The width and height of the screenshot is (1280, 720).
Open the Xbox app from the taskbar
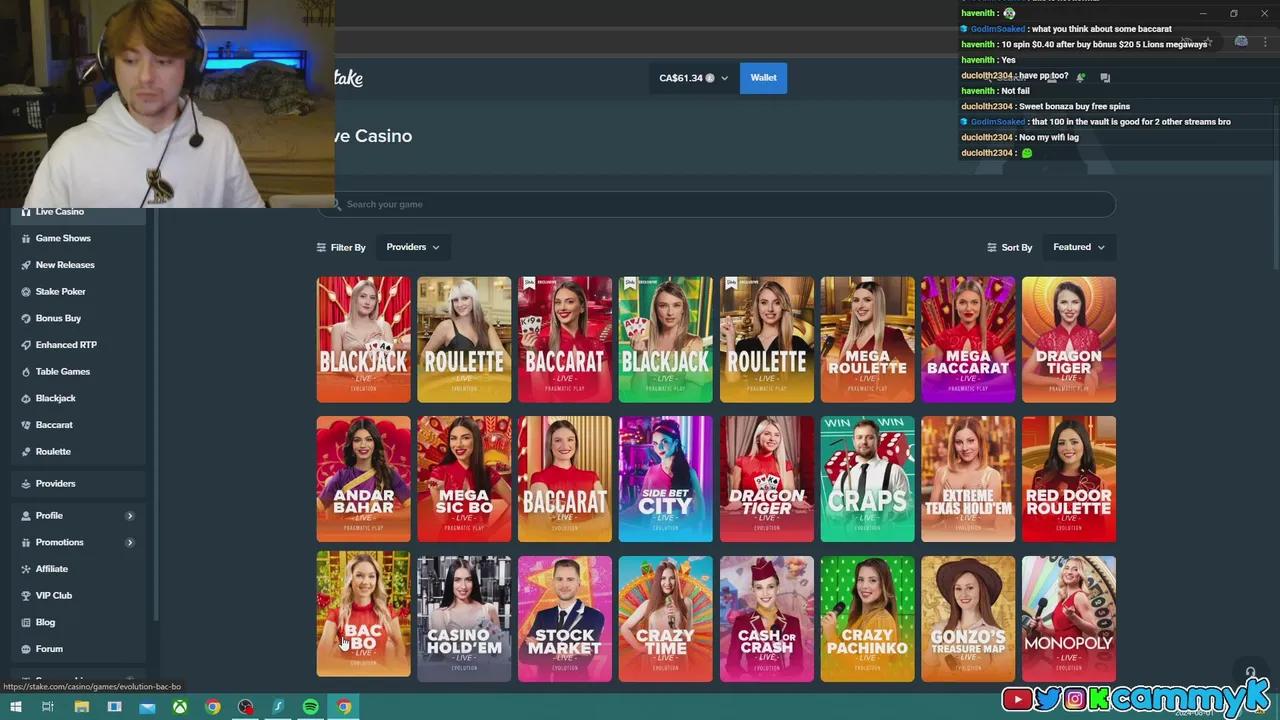[180, 707]
